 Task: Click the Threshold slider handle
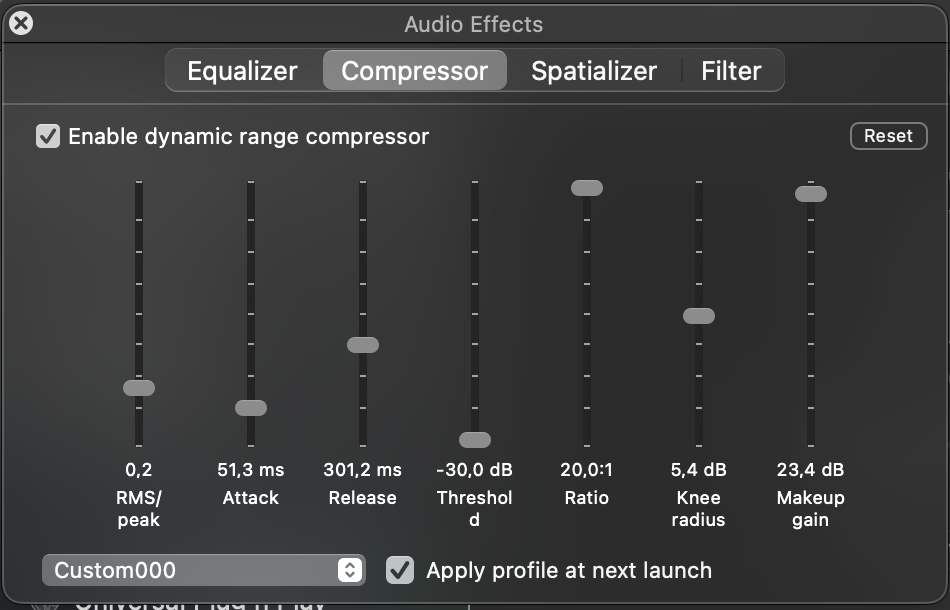pos(475,440)
